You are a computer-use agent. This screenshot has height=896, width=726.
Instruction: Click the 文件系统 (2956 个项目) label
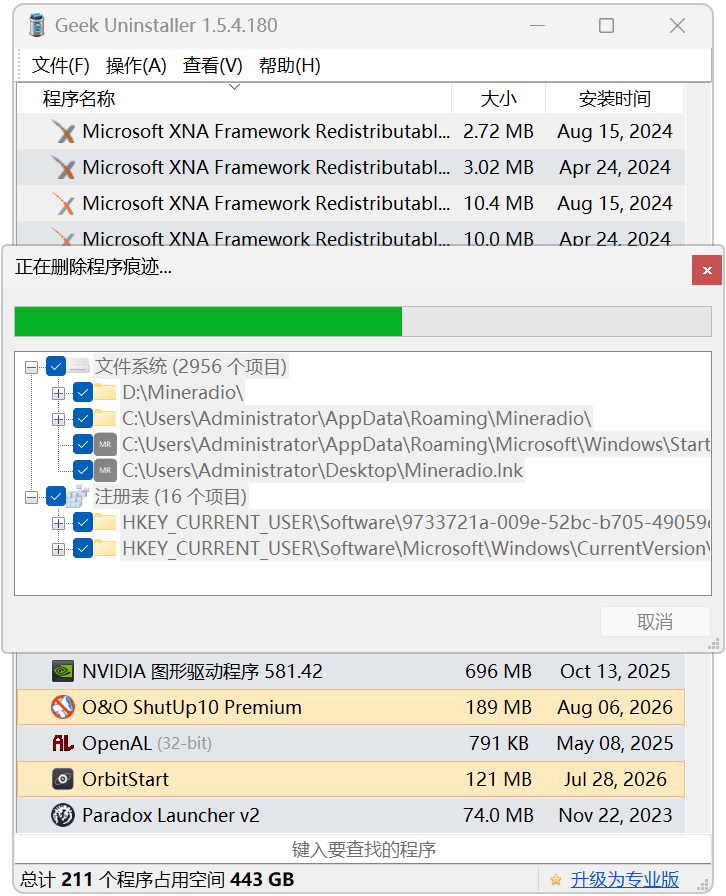click(190, 366)
